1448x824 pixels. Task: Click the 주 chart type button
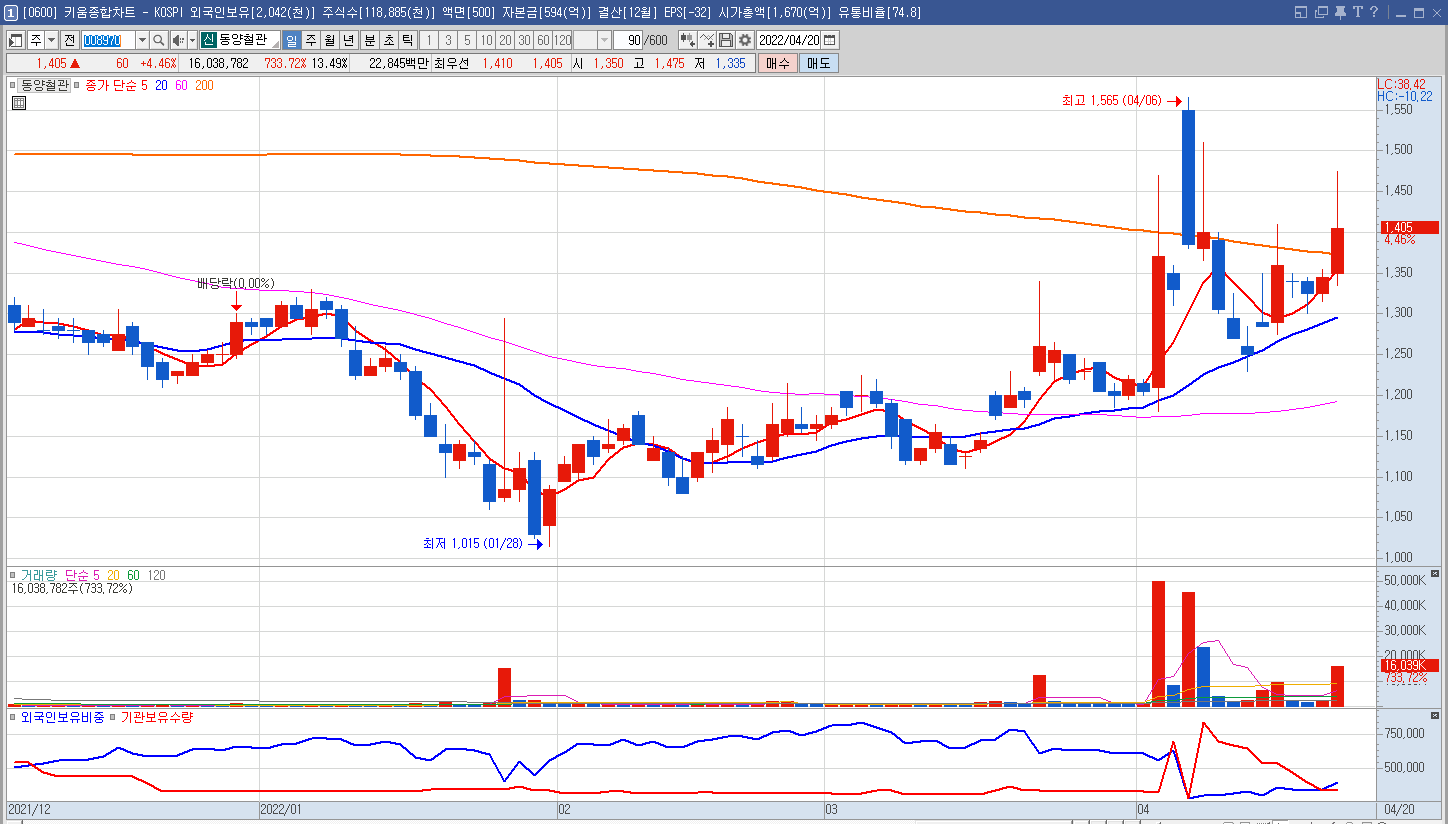click(36, 40)
